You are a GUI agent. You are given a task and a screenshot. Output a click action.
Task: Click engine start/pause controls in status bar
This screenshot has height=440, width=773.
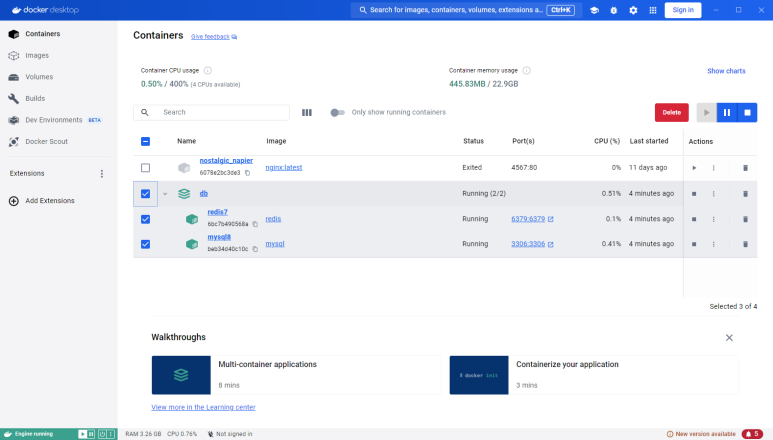[86, 434]
